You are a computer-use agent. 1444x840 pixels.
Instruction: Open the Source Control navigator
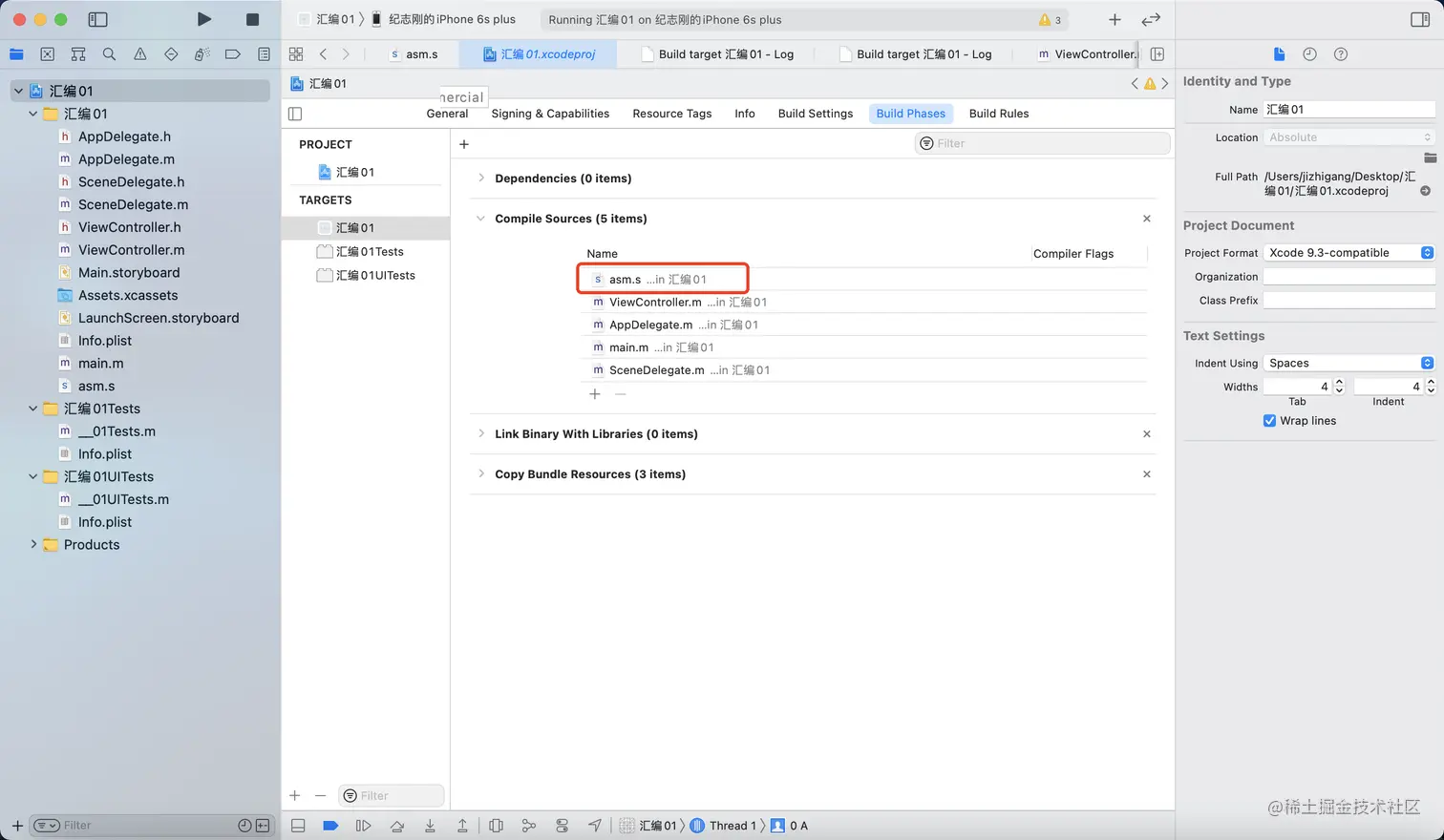pyautogui.click(x=48, y=54)
